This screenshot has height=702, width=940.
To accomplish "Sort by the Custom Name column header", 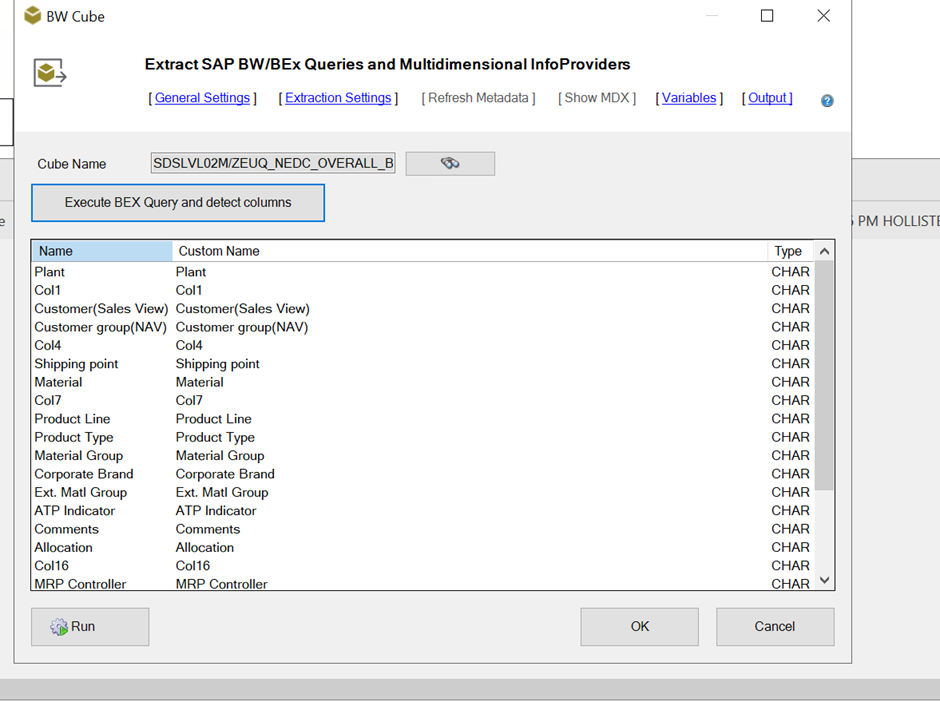I will pos(469,251).
